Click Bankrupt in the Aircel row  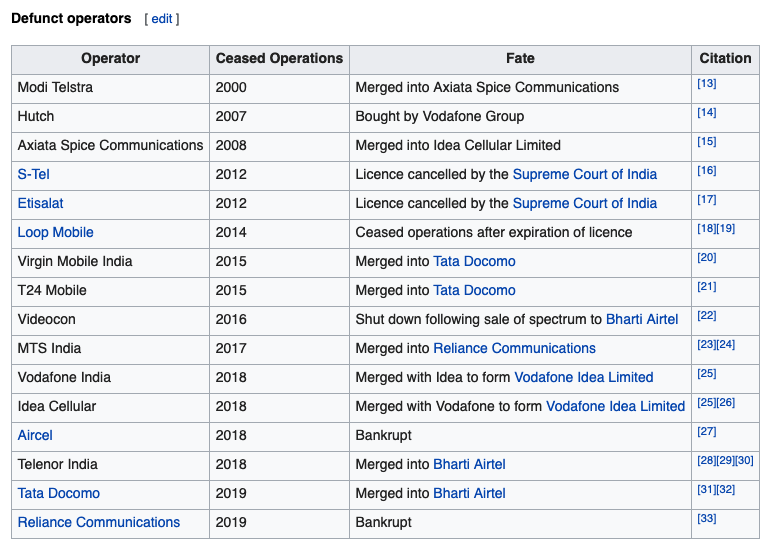click(x=384, y=435)
